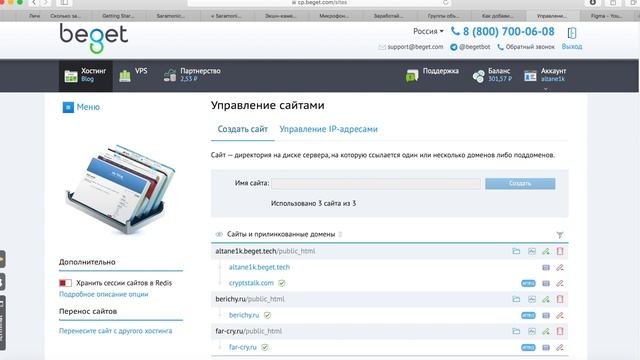
Task: Open the Партнерство section
Action: pyautogui.click(x=192, y=76)
